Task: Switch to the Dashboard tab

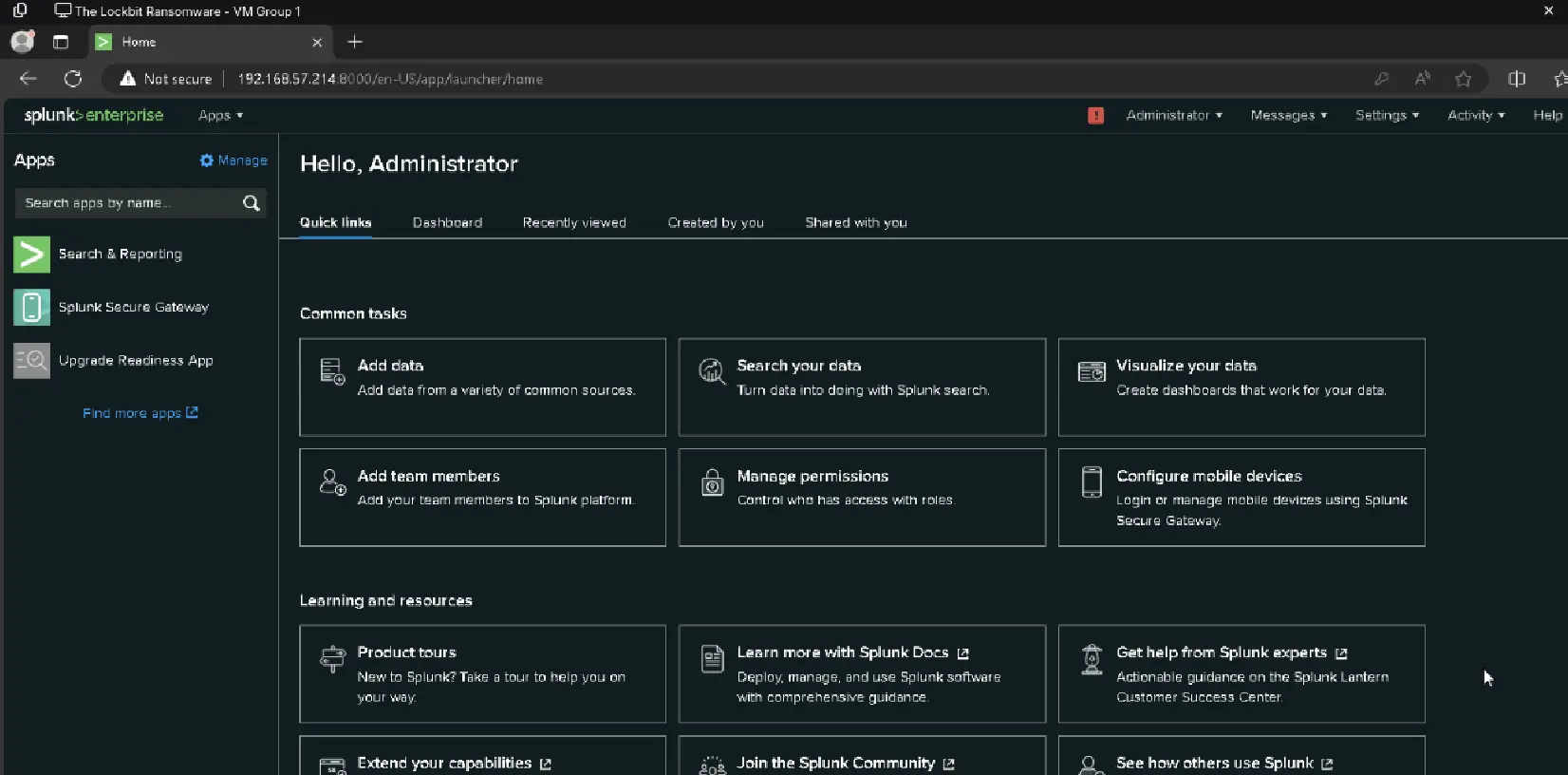Action: coord(447,222)
